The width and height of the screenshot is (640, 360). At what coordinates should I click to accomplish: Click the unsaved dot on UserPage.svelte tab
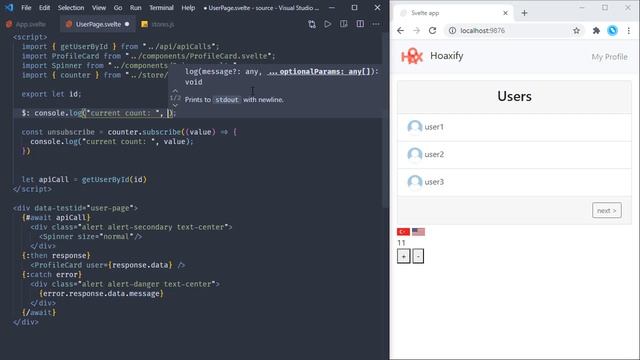pyautogui.click(x=127, y=24)
